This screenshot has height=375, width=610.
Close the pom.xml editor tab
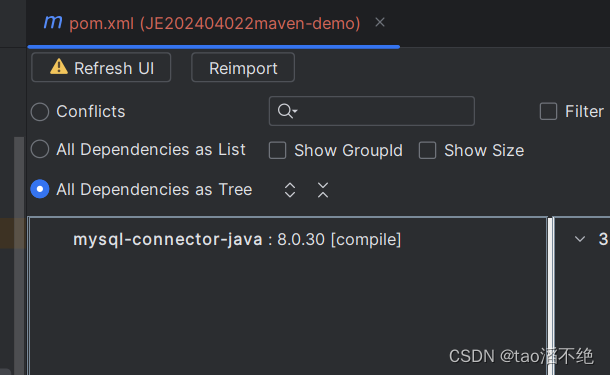click(x=380, y=23)
